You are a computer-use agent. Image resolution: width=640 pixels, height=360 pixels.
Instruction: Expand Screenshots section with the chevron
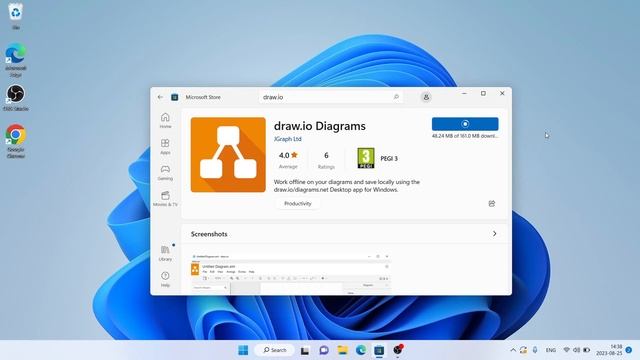click(x=495, y=234)
